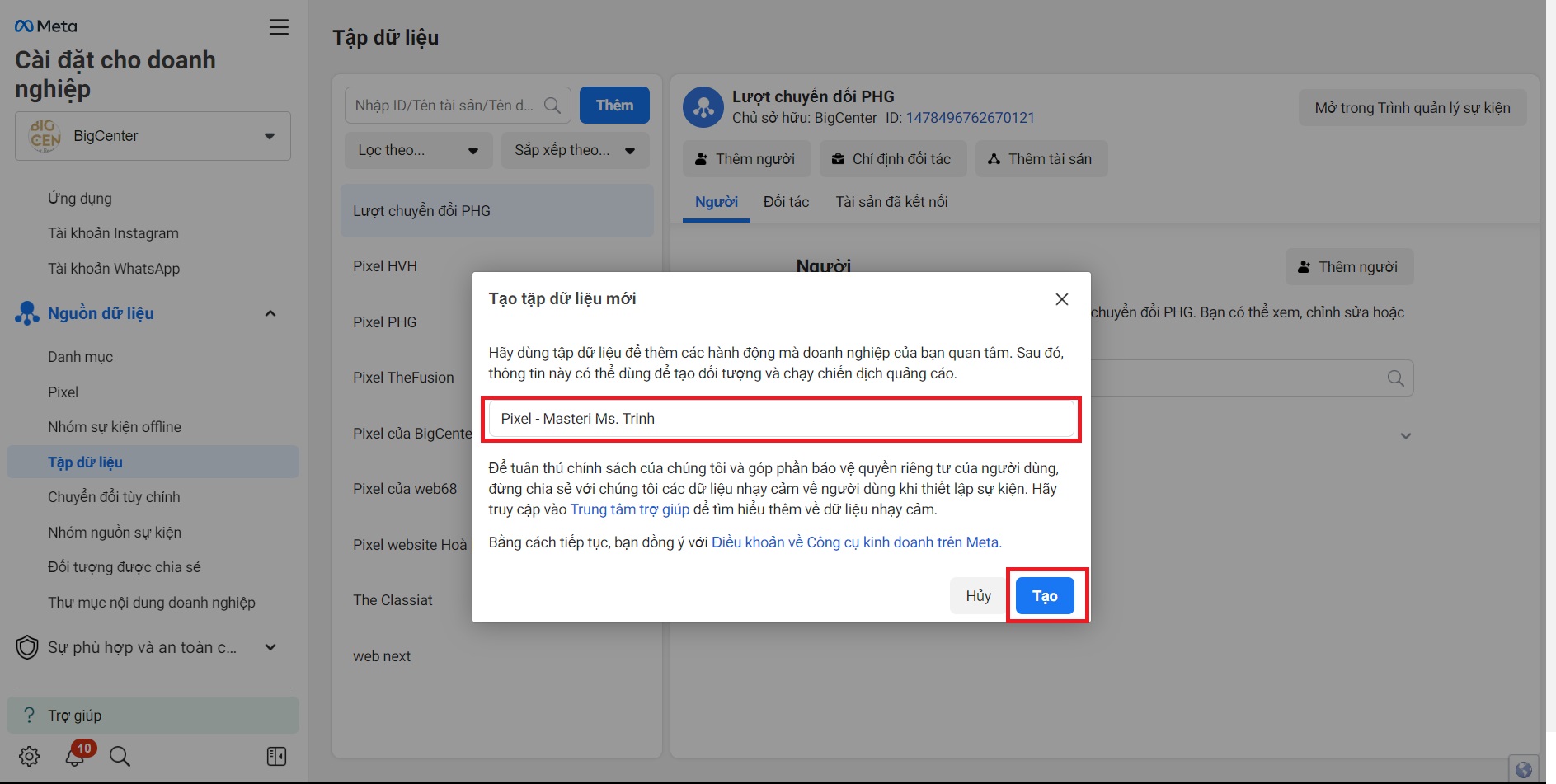Click the Tạo create button
Screen dimensions: 1556x784
1045,596
